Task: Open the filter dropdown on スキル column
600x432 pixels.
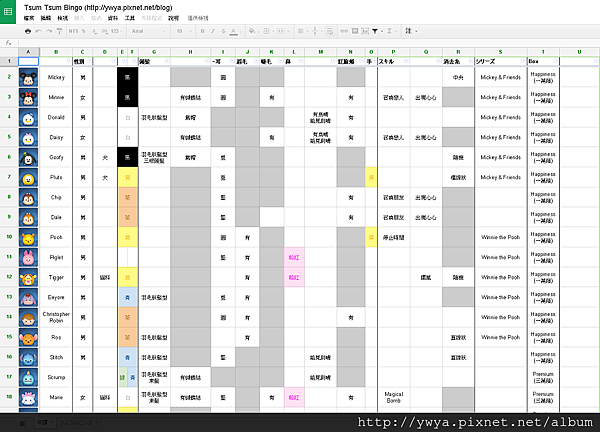Action: [406, 61]
